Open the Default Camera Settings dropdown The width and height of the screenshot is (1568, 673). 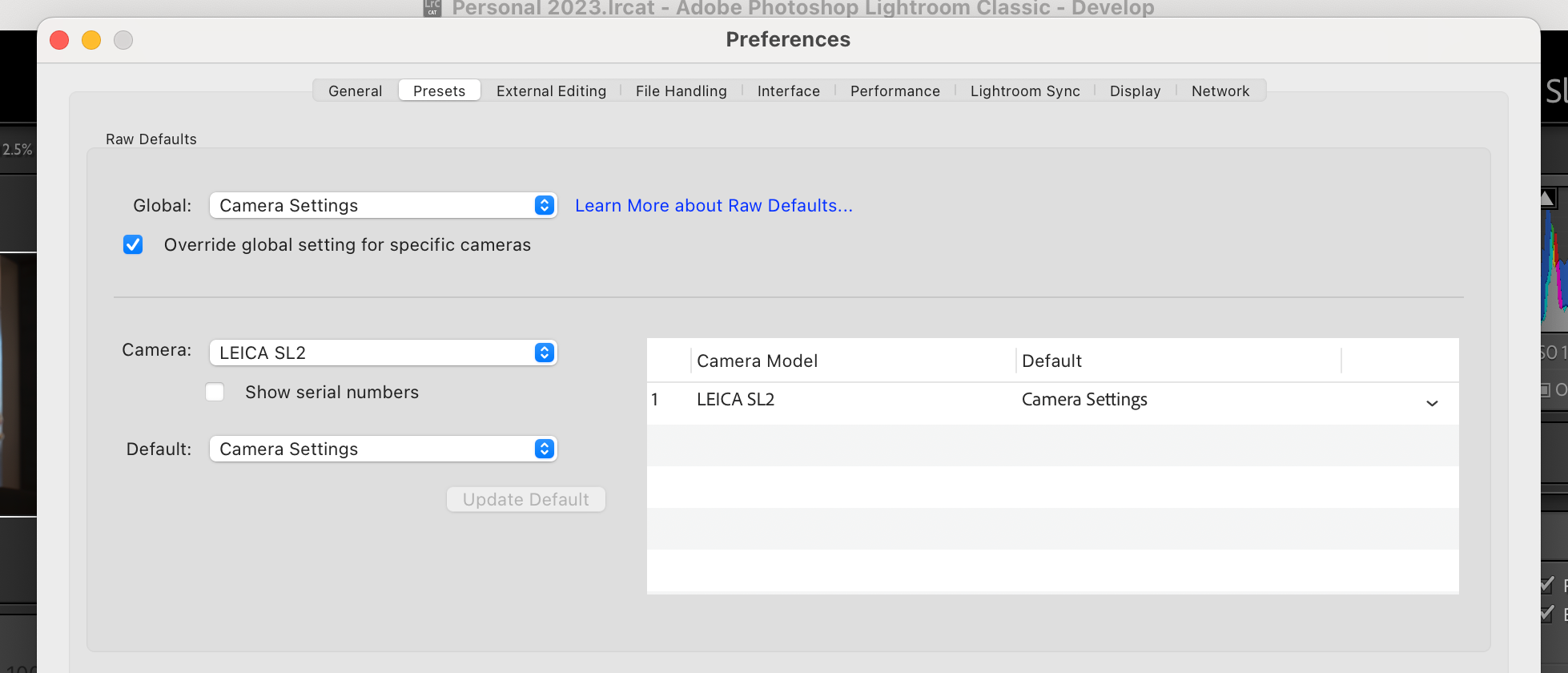point(383,449)
